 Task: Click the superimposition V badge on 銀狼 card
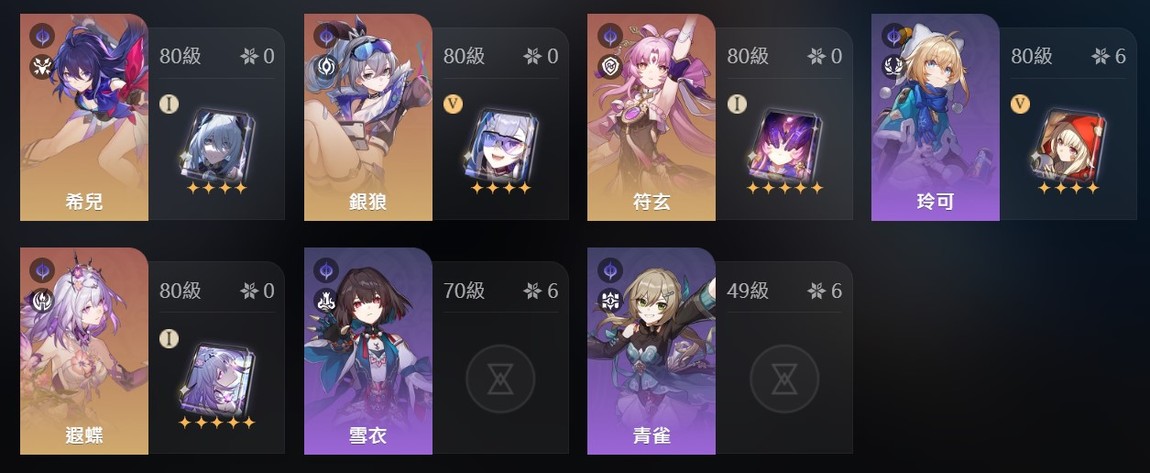[x=453, y=104]
